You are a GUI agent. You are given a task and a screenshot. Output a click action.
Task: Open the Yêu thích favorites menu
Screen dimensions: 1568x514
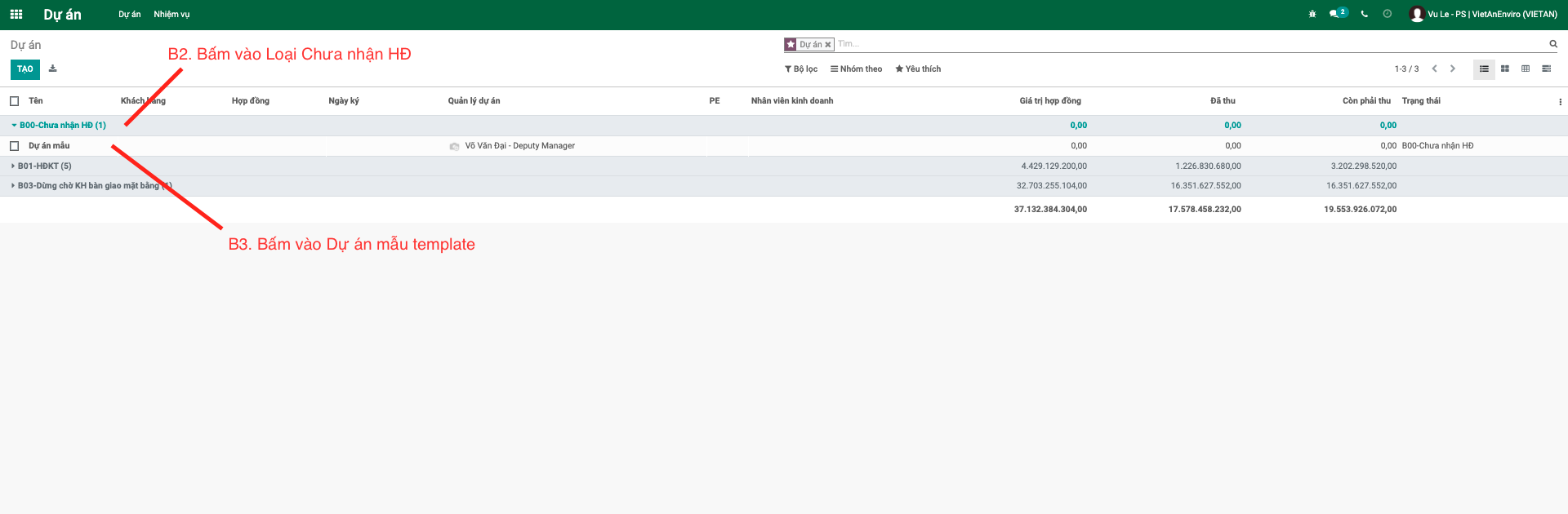918,69
